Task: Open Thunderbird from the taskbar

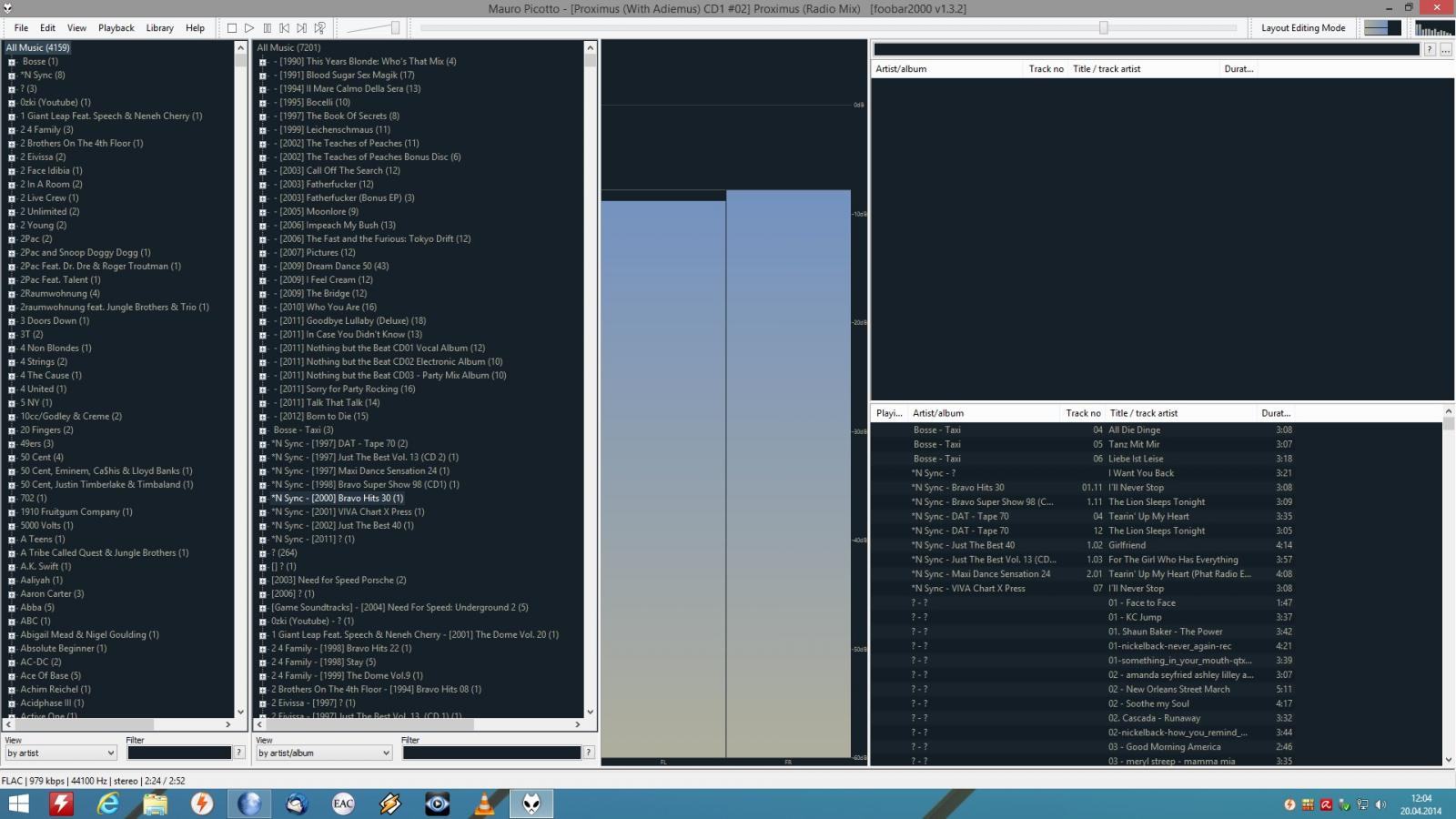Action: pos(296,804)
